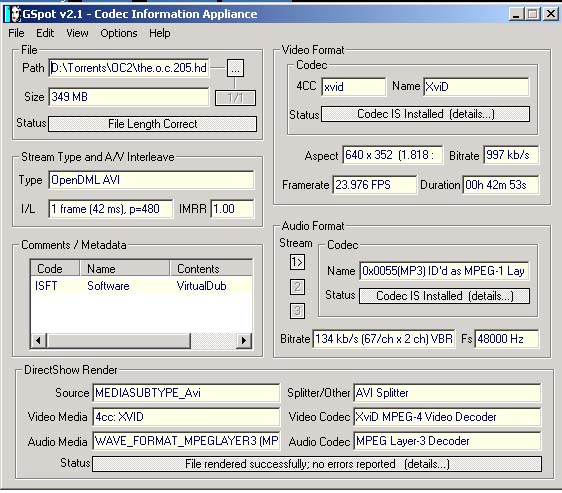Open the Help menu
562x493 pixels.
pyautogui.click(x=159, y=33)
